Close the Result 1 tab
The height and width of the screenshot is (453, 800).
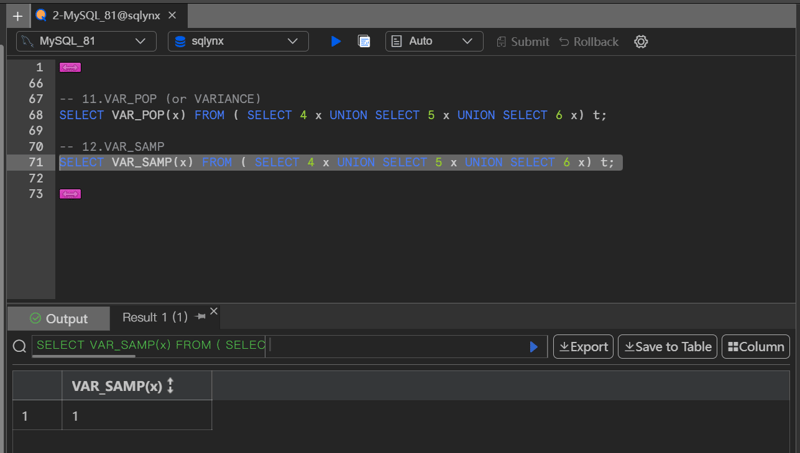[x=214, y=311]
